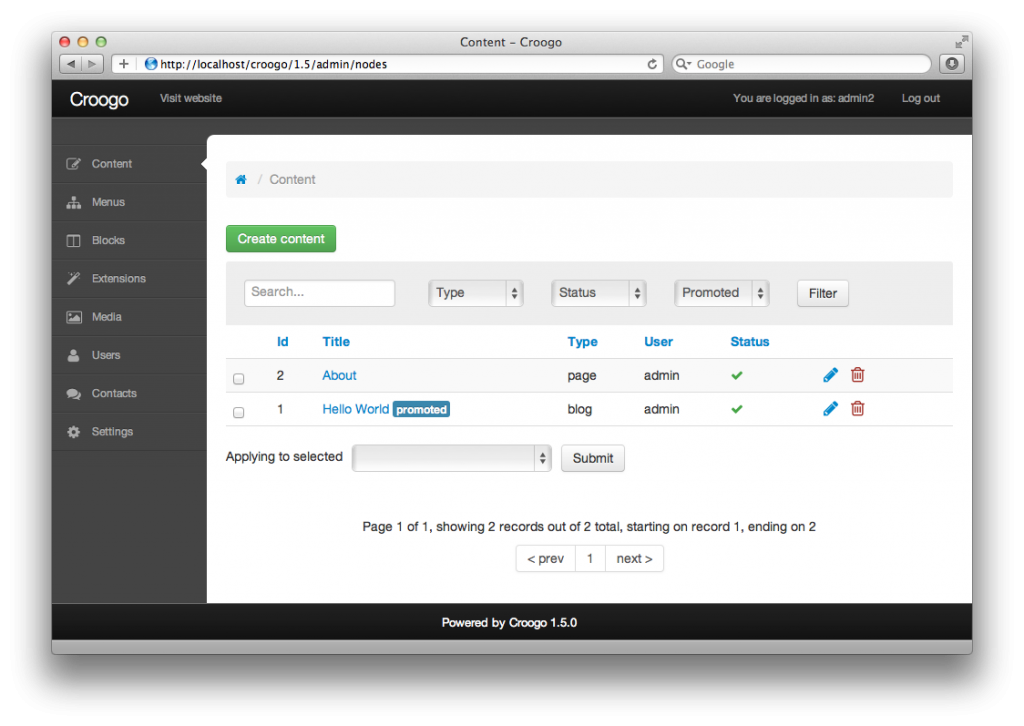Open the Promoted filter dropdown
Screen dimensions: 1024x726
tap(722, 292)
